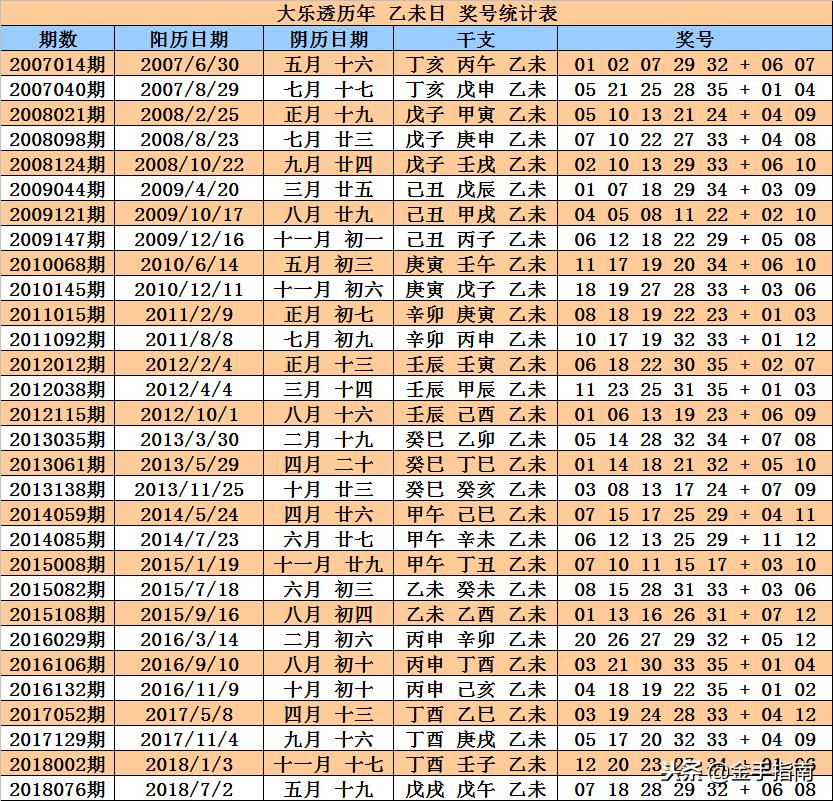Click lunar date 十月 初十
This screenshot has width=833, height=801.
[328, 689]
